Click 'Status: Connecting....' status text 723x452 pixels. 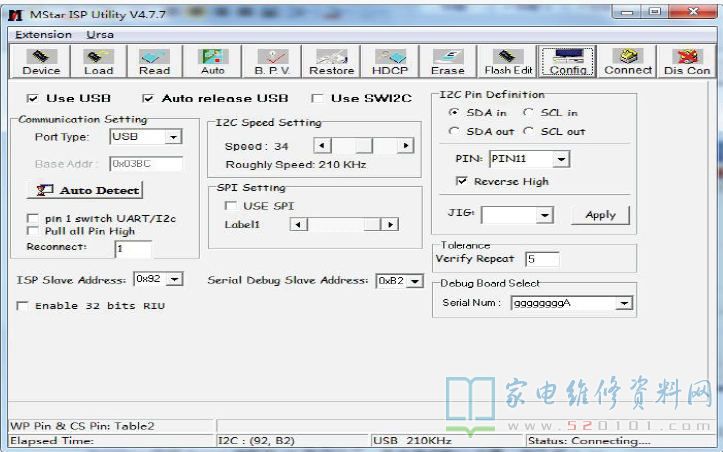click(589, 440)
